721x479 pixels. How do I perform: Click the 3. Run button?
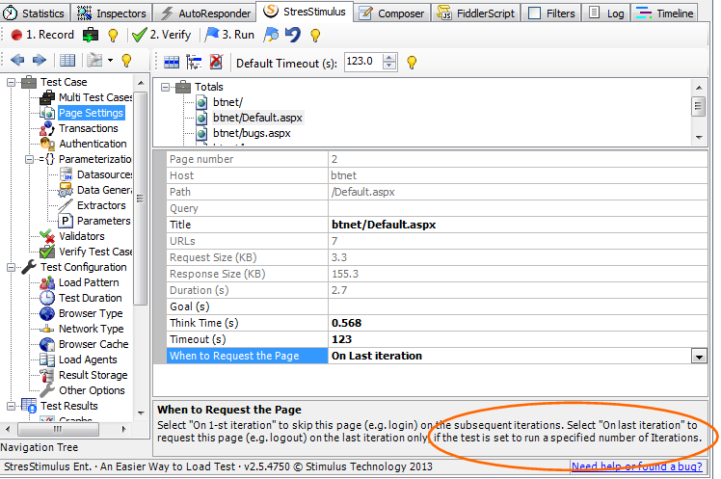tap(229, 35)
